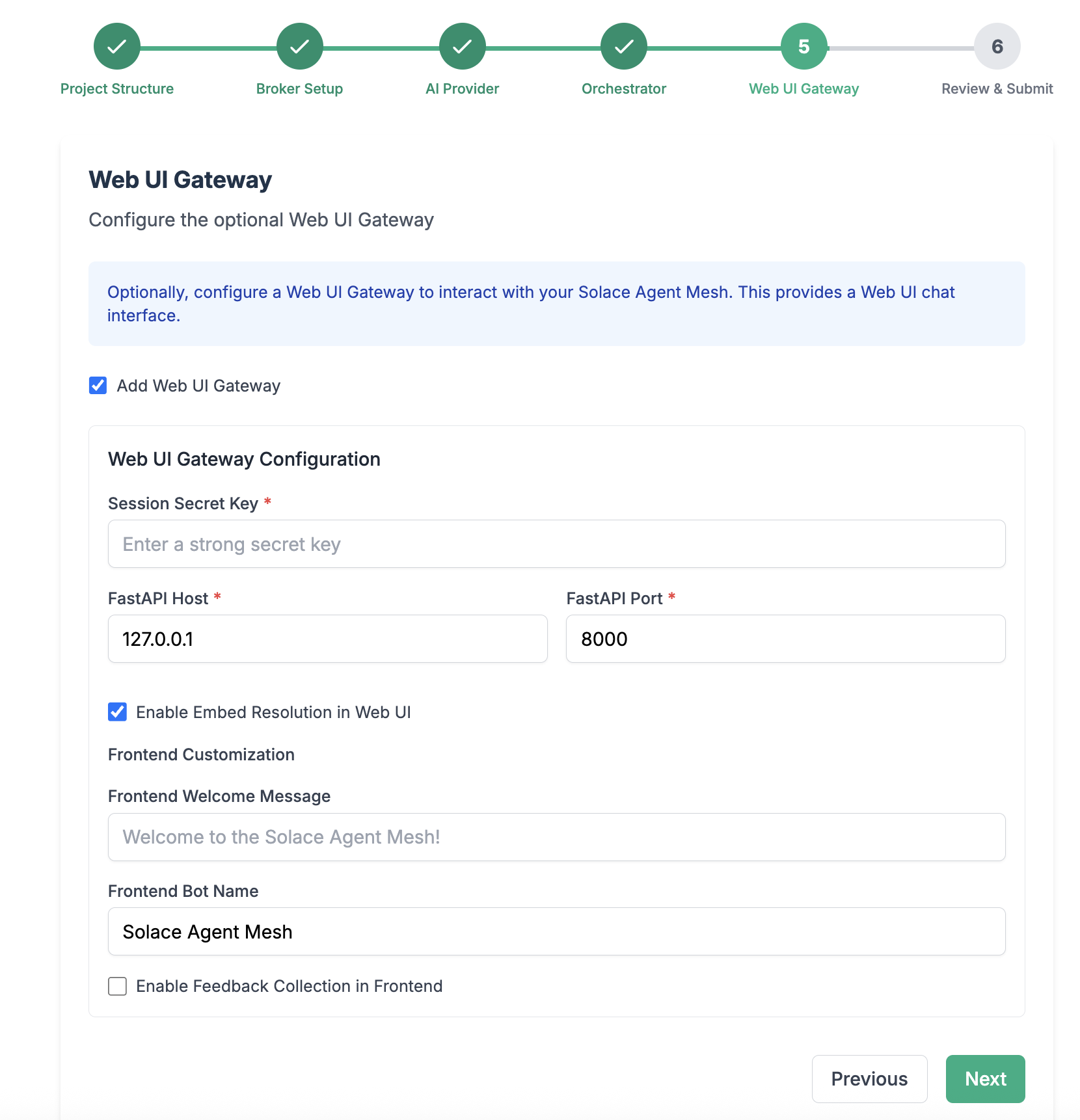The width and height of the screenshot is (1080, 1120).
Task: Focus the Session Secret Key field
Action: (x=556, y=544)
